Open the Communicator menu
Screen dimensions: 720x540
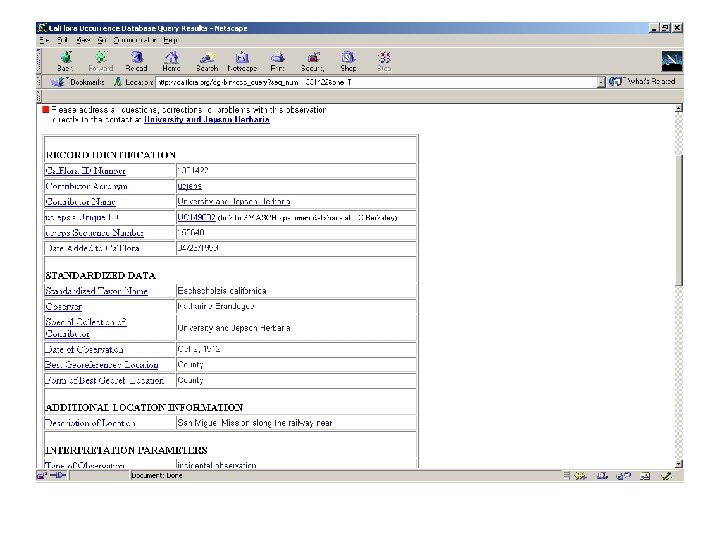tap(135, 40)
